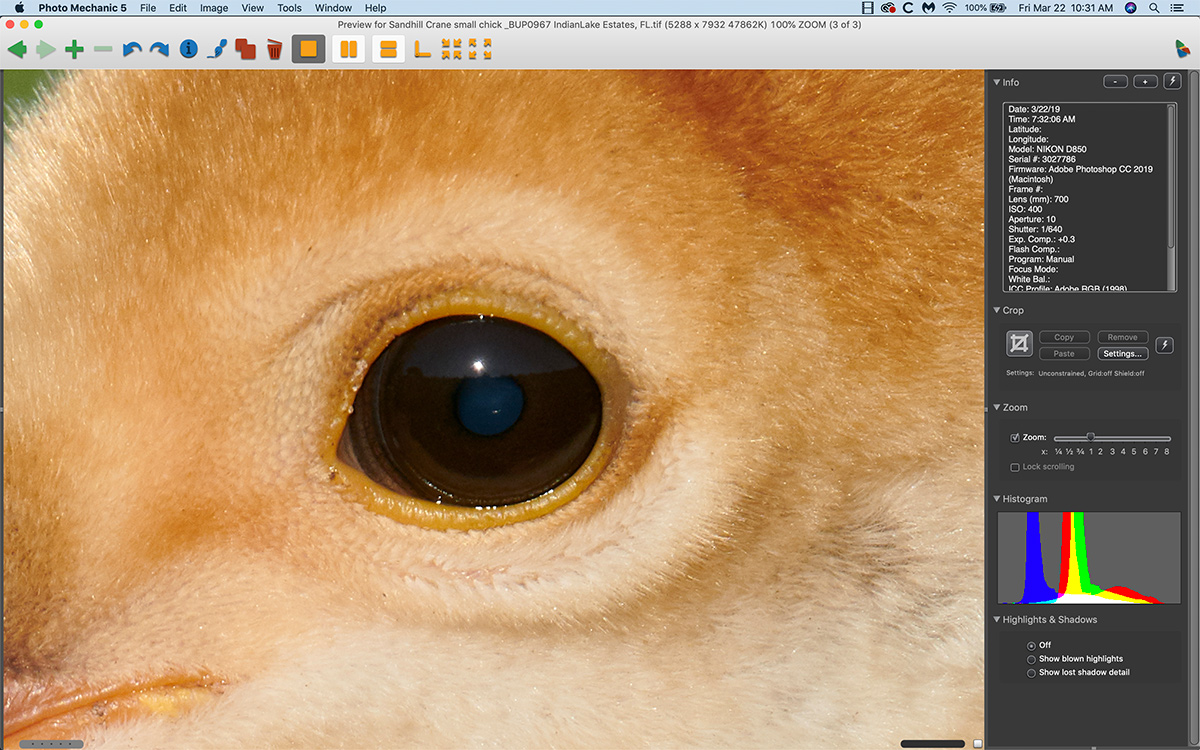
Task: Open the Apple menu
Action: (x=19, y=8)
